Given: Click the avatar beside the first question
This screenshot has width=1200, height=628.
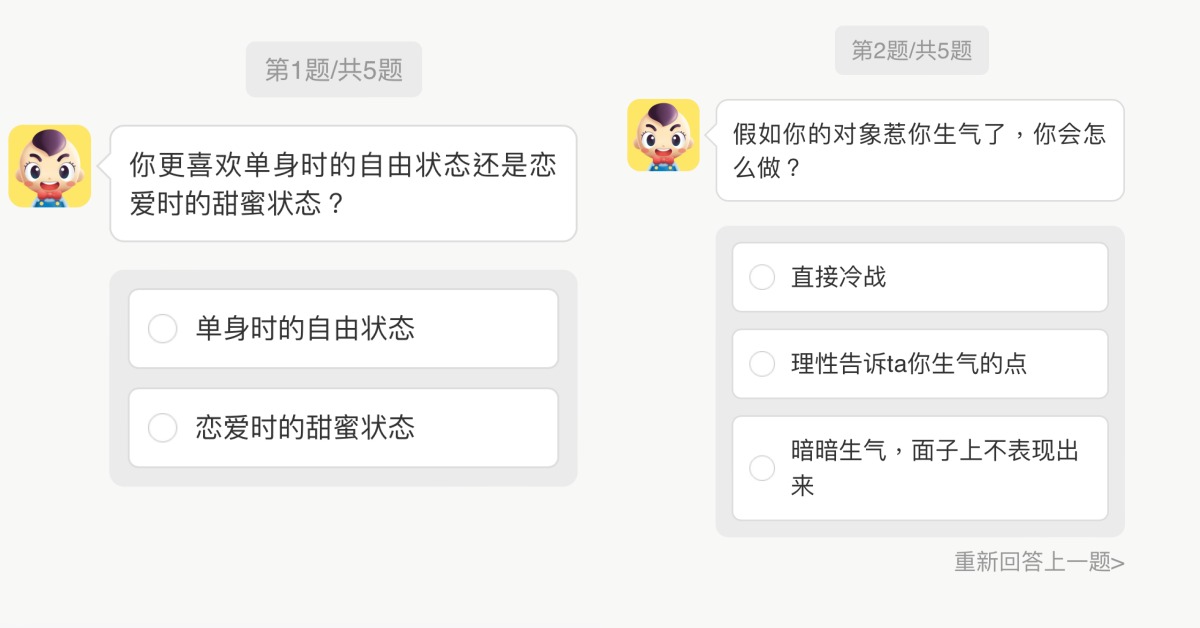Looking at the screenshot, I should pos(50,166).
